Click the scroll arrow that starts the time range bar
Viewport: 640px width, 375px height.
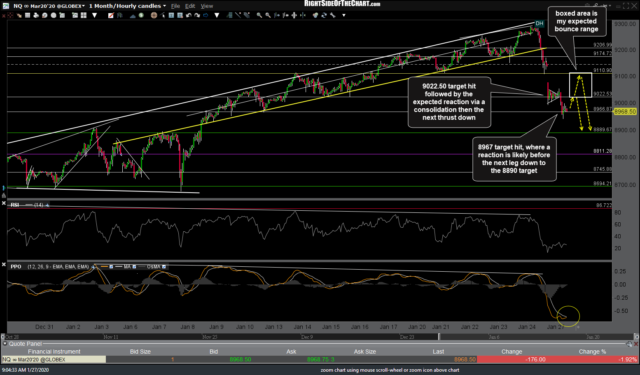tap(3, 337)
